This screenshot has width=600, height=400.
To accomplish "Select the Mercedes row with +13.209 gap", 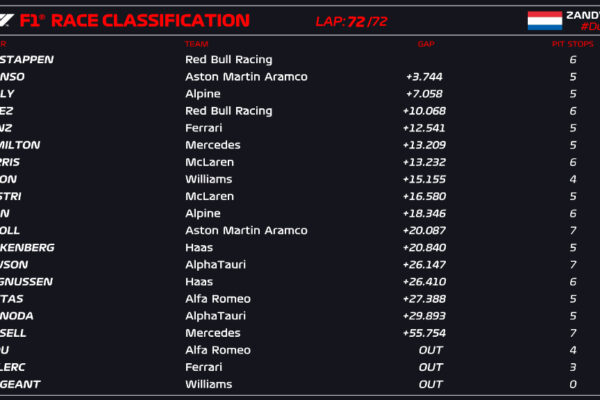I will (300, 145).
